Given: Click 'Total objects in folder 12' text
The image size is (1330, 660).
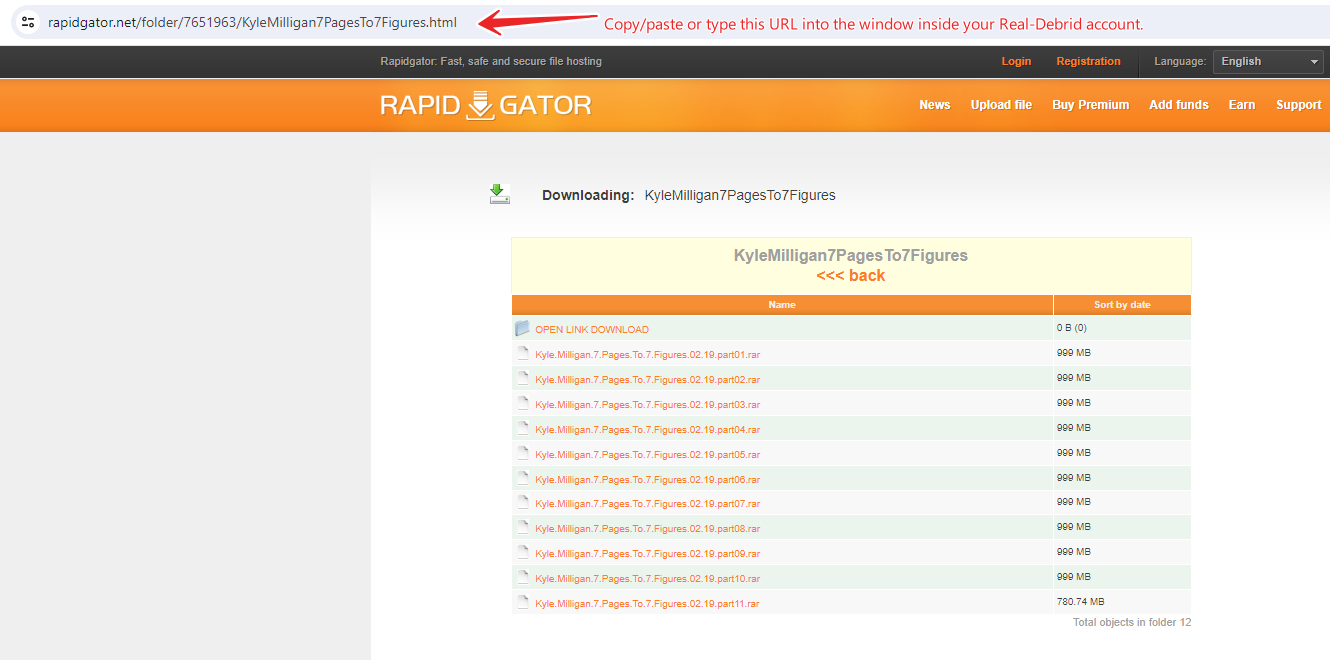Looking at the screenshot, I should point(1132,622).
